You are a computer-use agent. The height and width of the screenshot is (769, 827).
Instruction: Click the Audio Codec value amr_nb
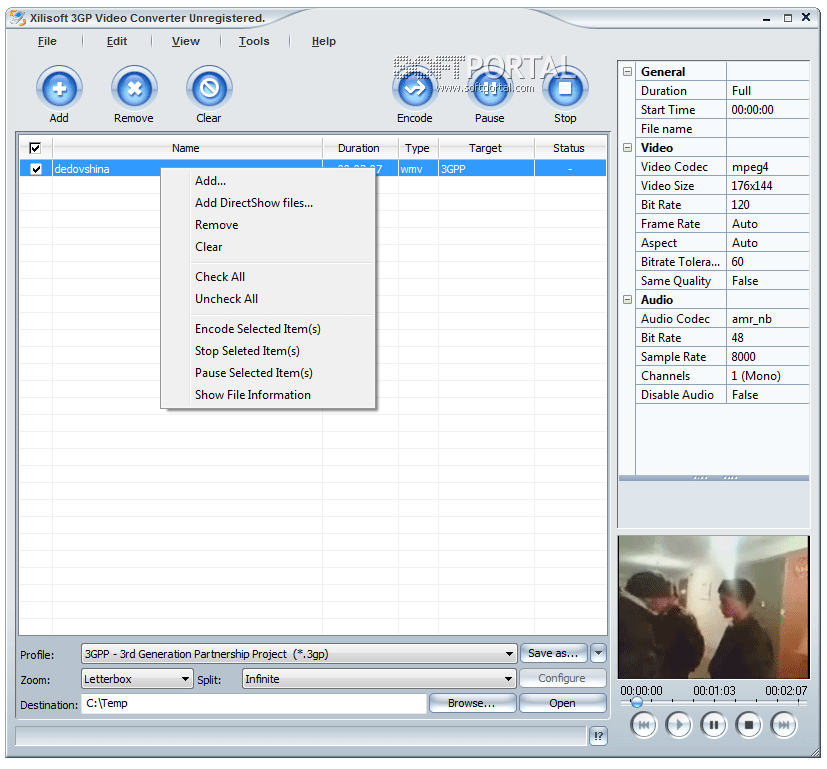[767, 319]
